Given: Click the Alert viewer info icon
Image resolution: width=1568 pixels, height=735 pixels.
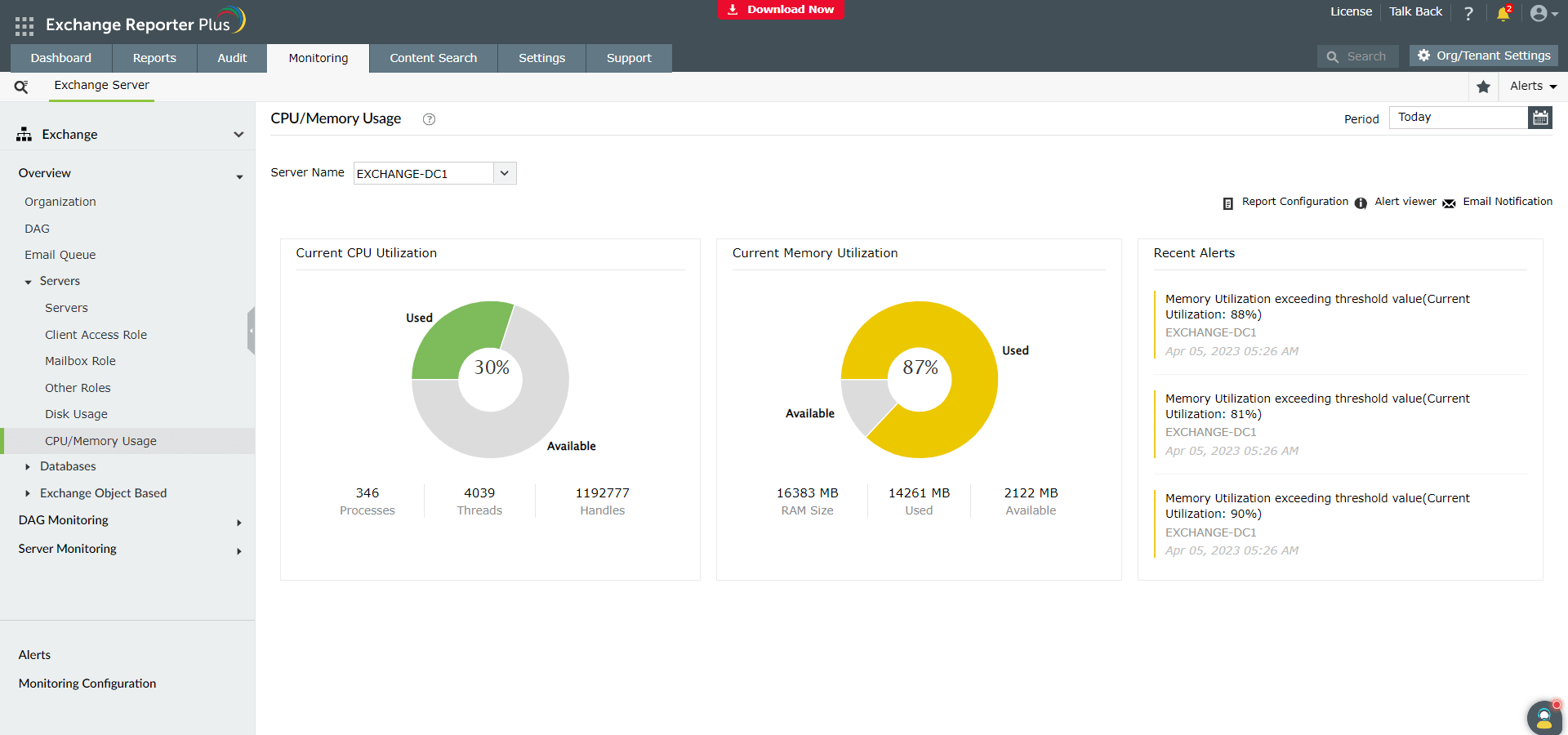Looking at the screenshot, I should tap(1361, 203).
